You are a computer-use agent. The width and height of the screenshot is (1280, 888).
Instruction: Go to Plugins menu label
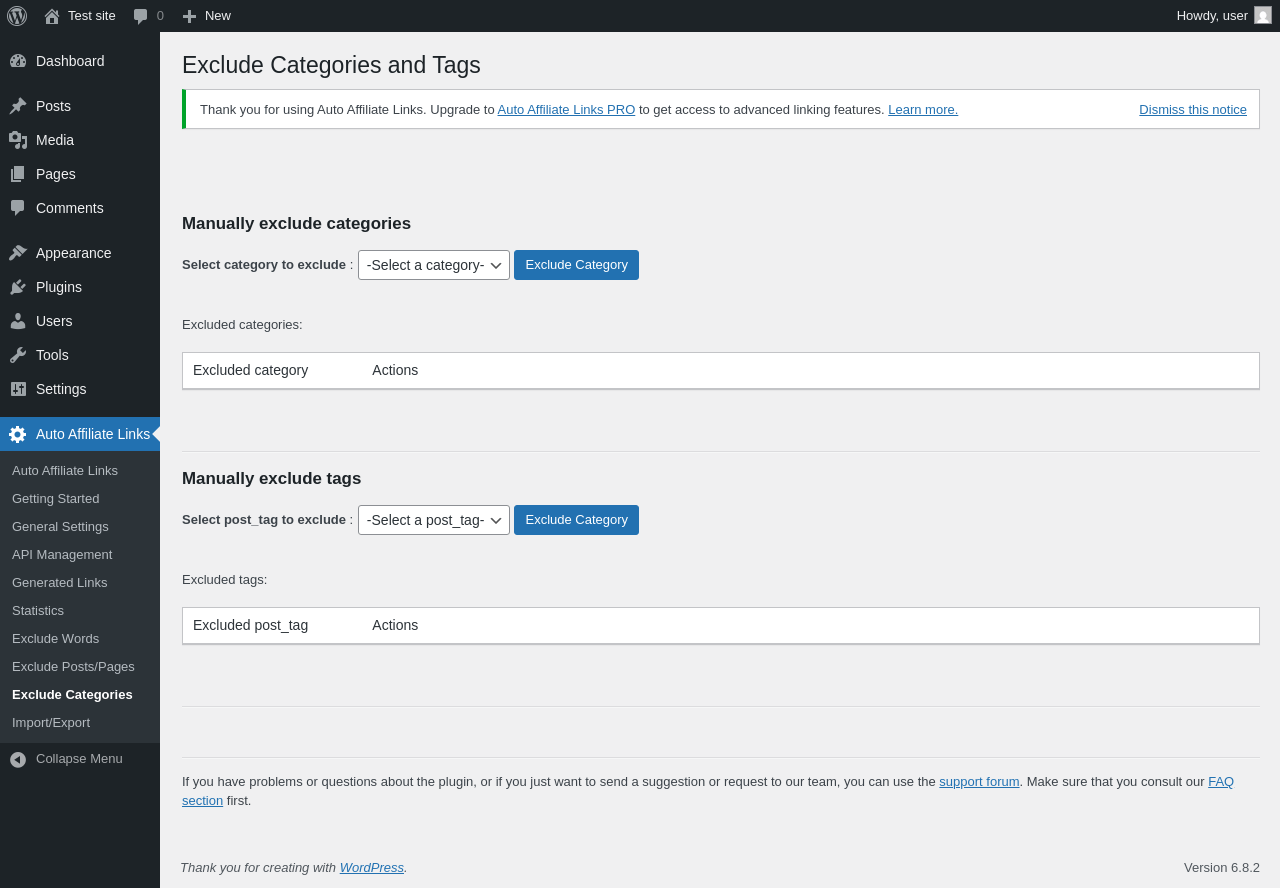click(x=59, y=287)
